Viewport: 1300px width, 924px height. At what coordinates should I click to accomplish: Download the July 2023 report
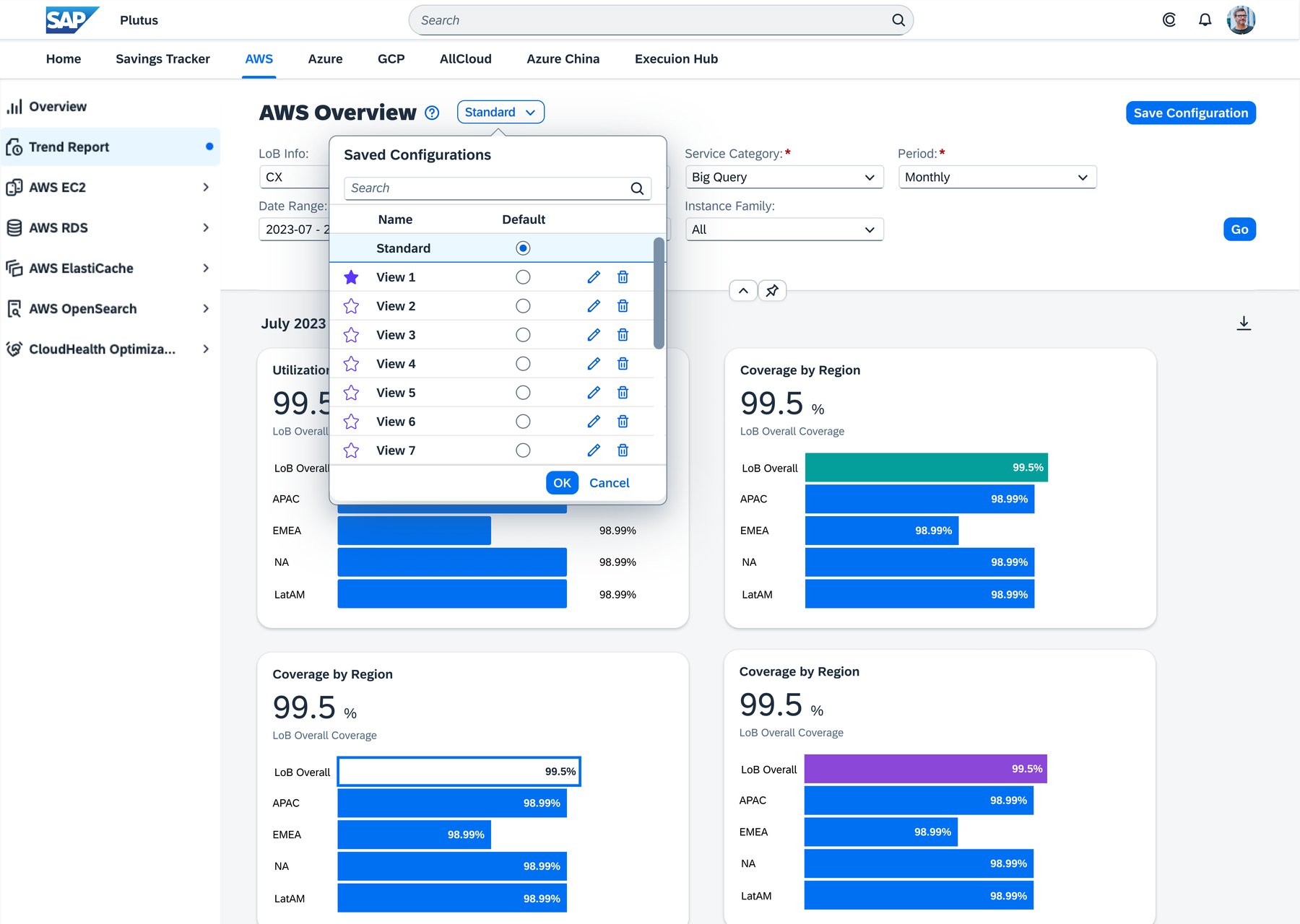pyautogui.click(x=1244, y=323)
